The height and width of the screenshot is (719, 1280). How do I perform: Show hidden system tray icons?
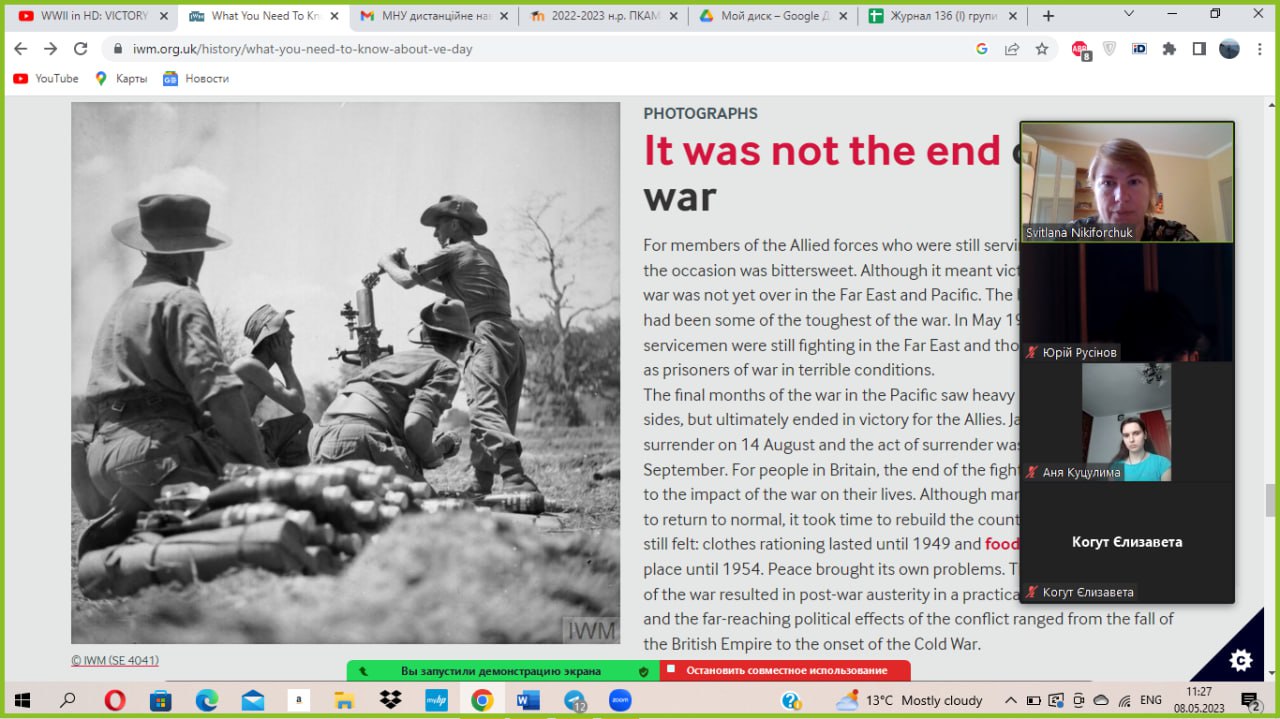[1011, 700]
